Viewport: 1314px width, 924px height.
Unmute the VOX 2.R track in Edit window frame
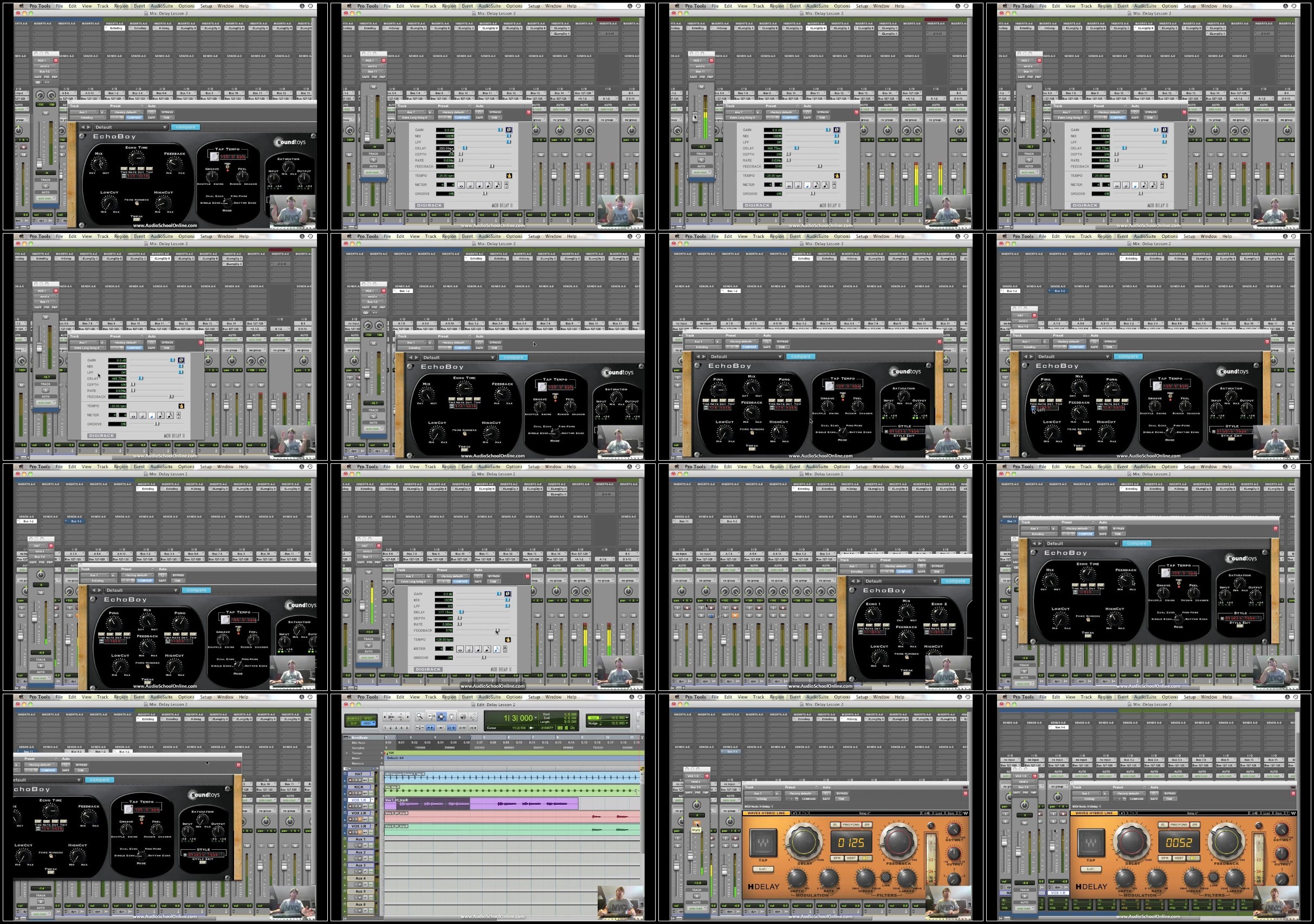(x=360, y=819)
